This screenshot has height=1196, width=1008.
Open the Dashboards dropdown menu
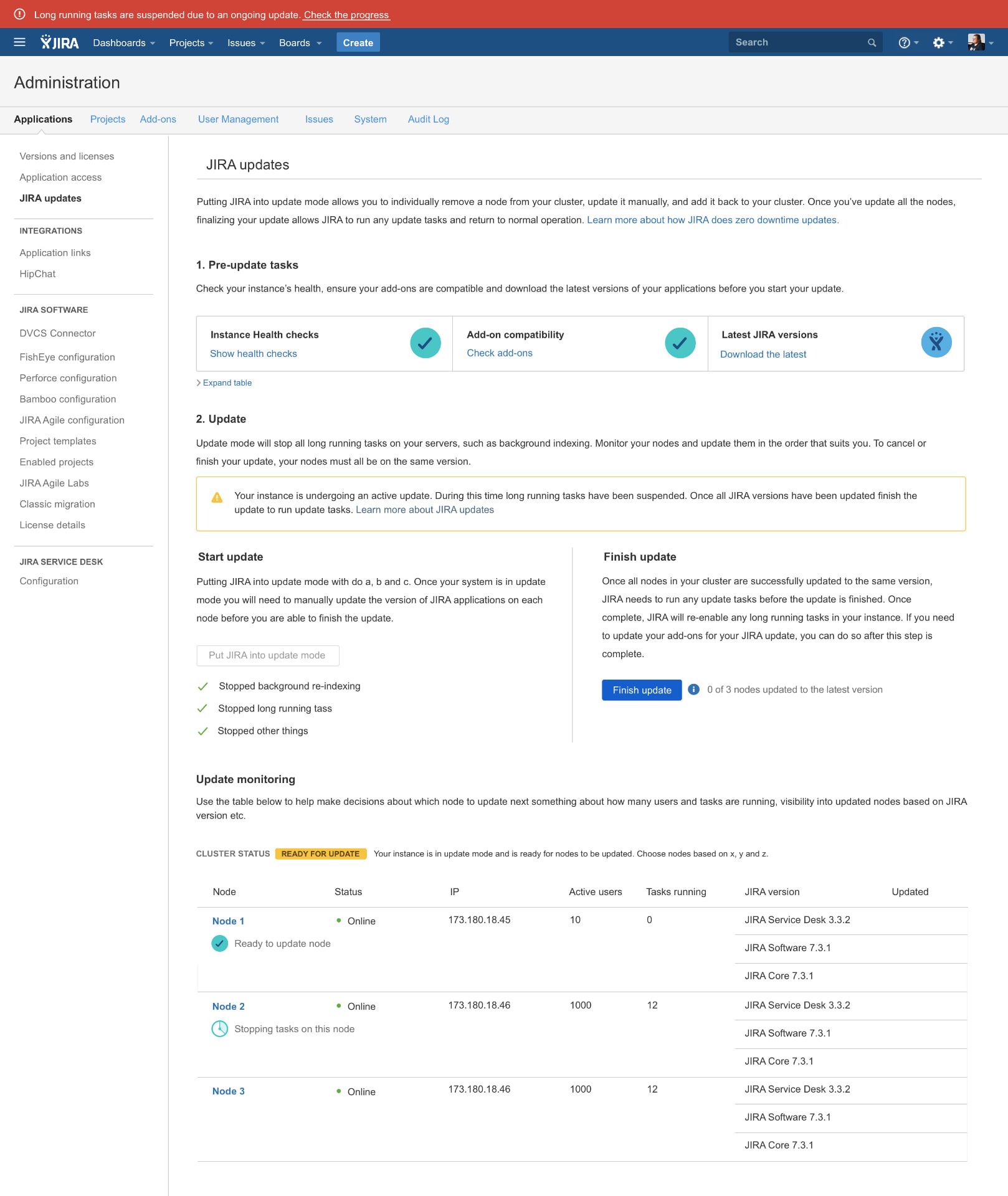(x=124, y=42)
